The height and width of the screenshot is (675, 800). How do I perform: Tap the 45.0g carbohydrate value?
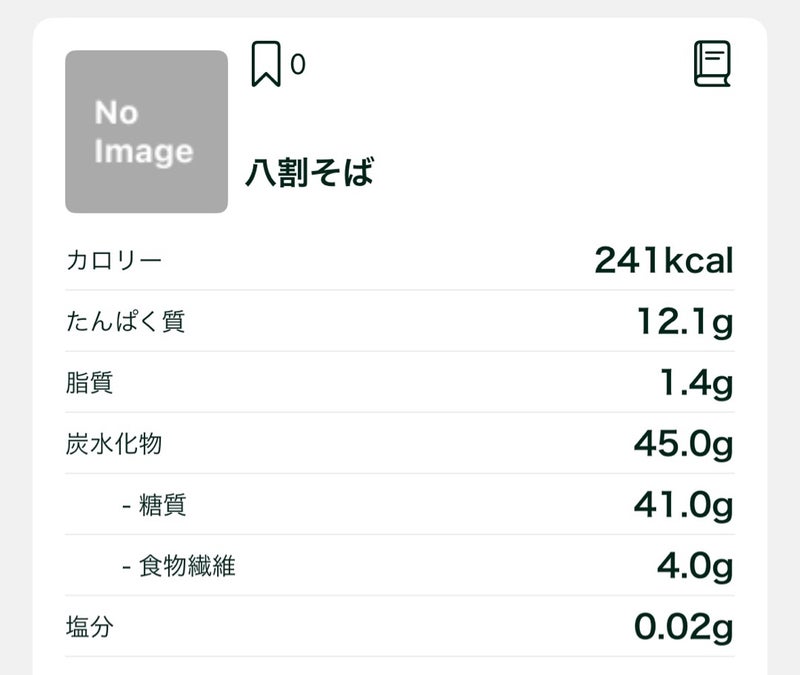click(683, 444)
